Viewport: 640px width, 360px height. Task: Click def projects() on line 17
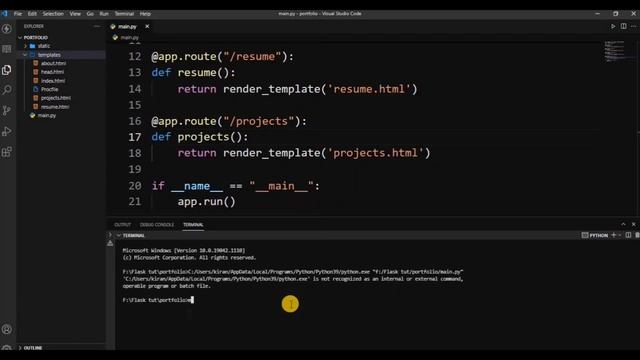click(x=200, y=137)
